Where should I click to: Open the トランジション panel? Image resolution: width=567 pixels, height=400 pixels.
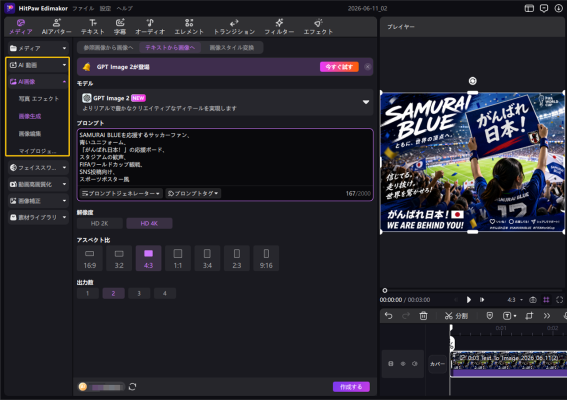click(234, 27)
